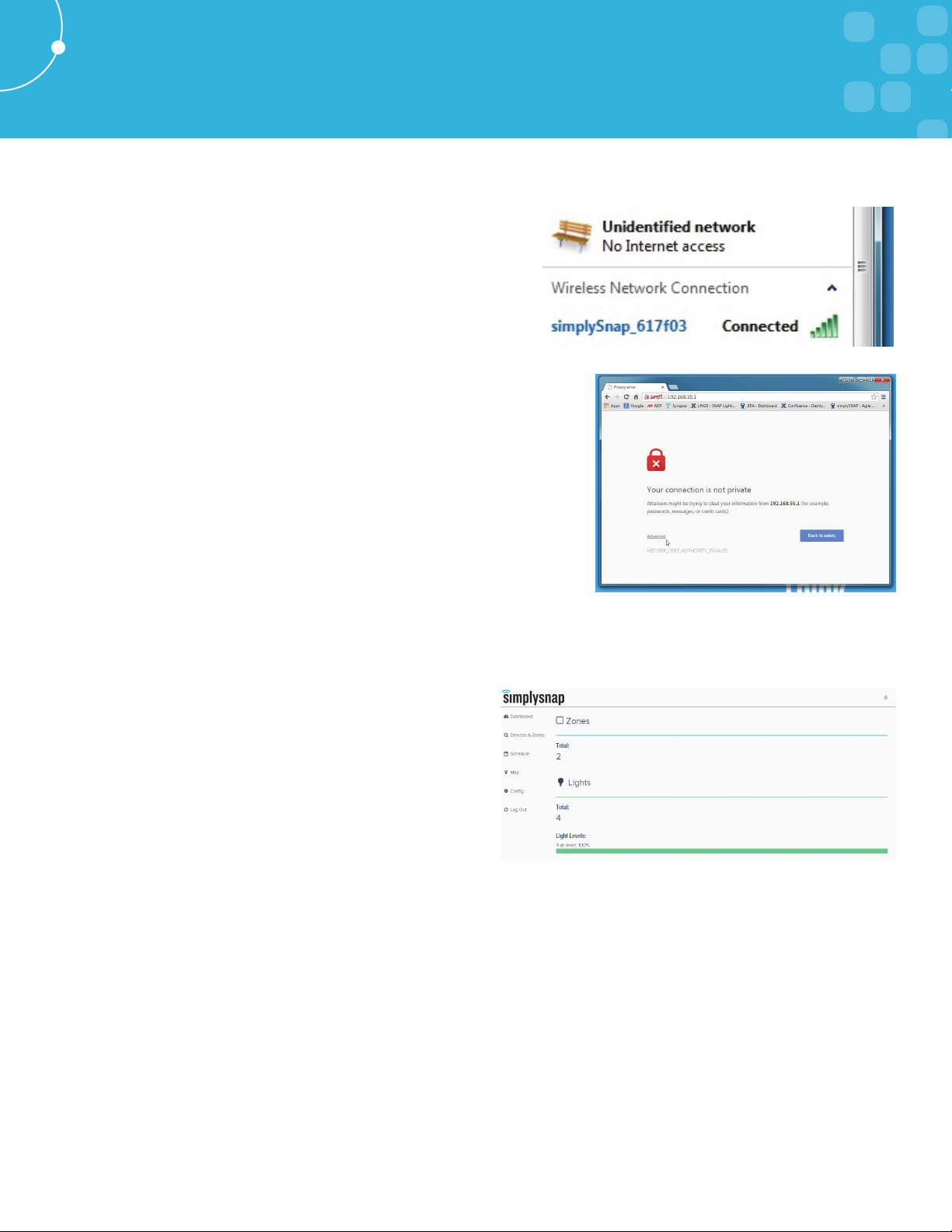Click the Lights bulb icon
Image resolution: width=952 pixels, height=1232 pixels.
pos(560,783)
